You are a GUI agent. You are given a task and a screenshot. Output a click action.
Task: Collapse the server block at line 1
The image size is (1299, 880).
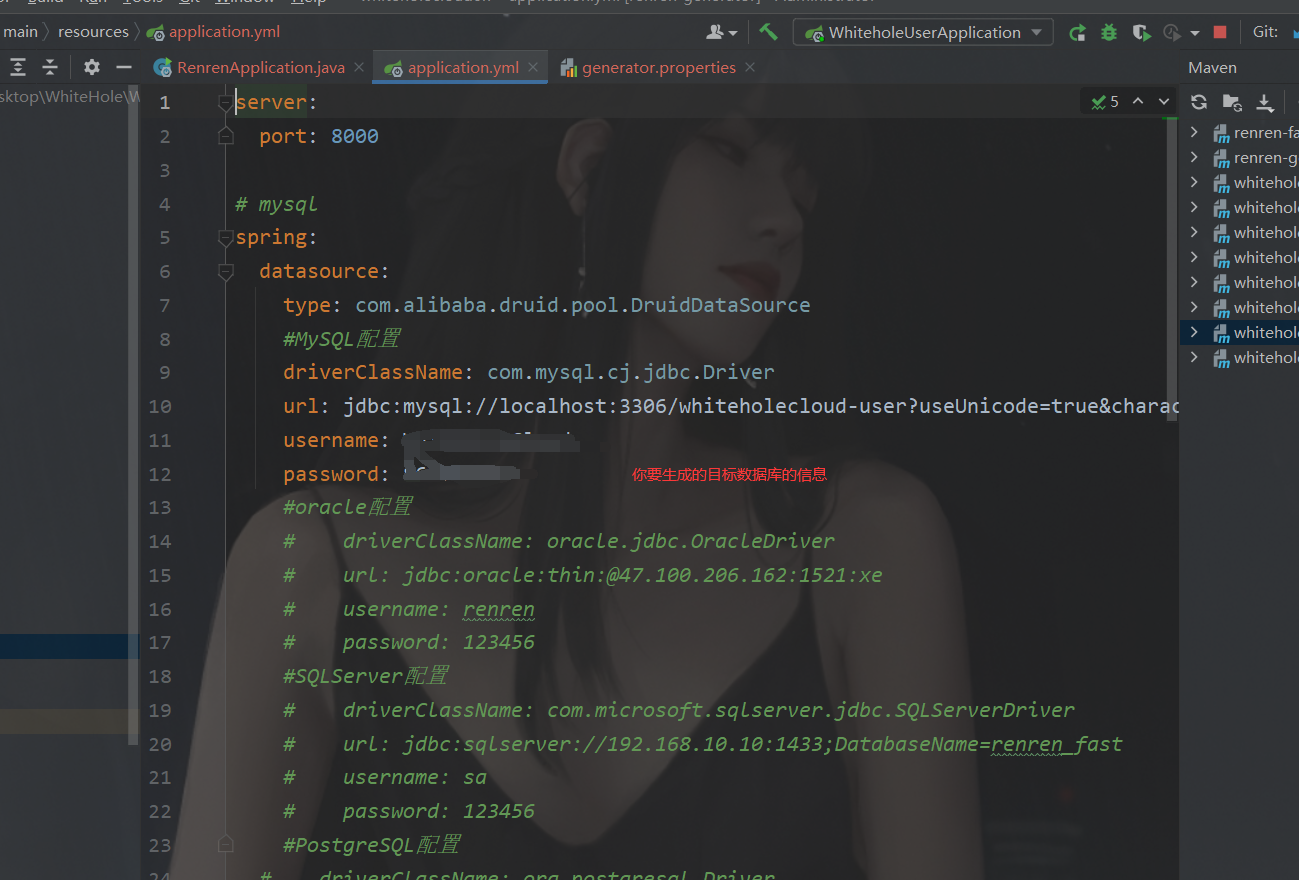point(226,102)
